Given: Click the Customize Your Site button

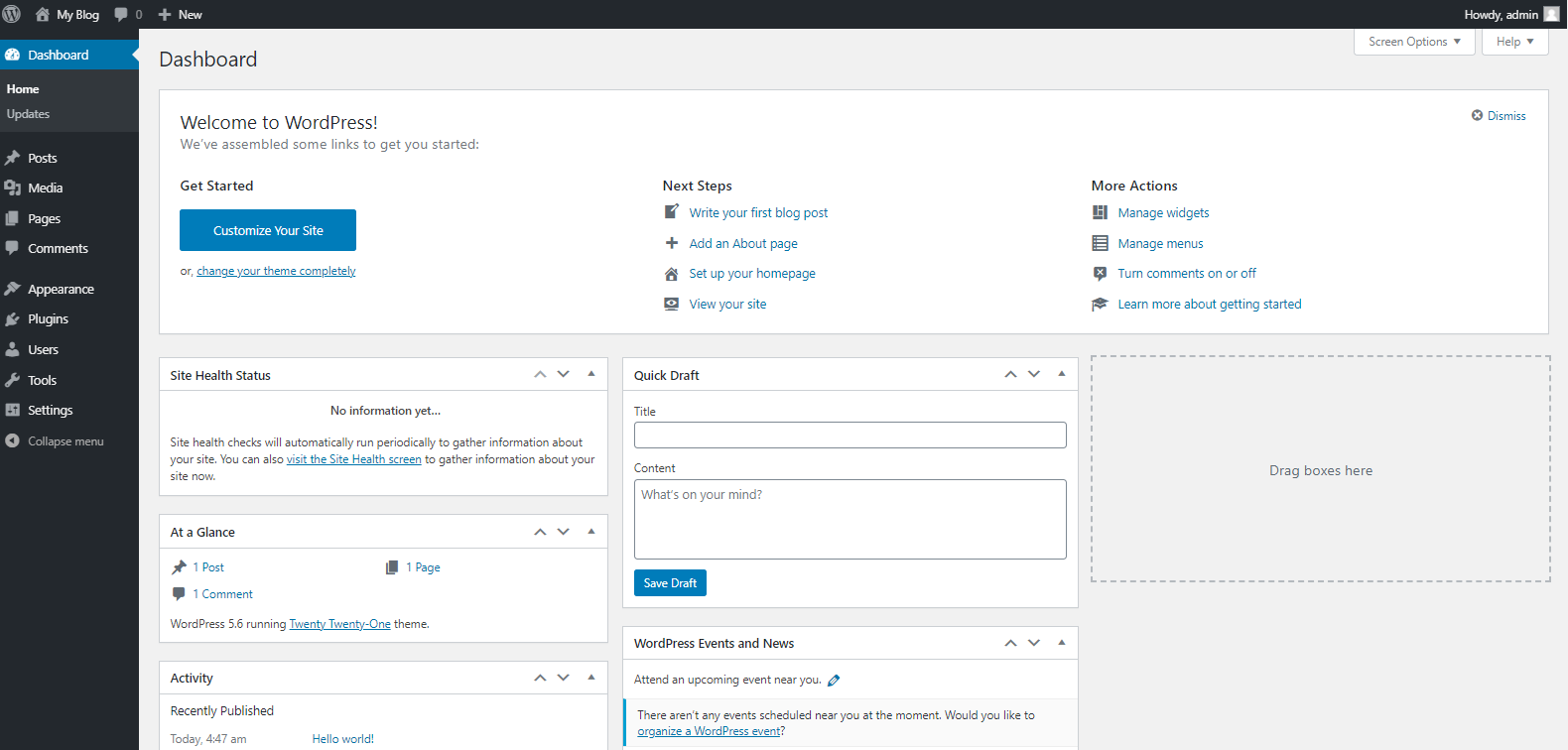Looking at the screenshot, I should pyautogui.click(x=268, y=230).
